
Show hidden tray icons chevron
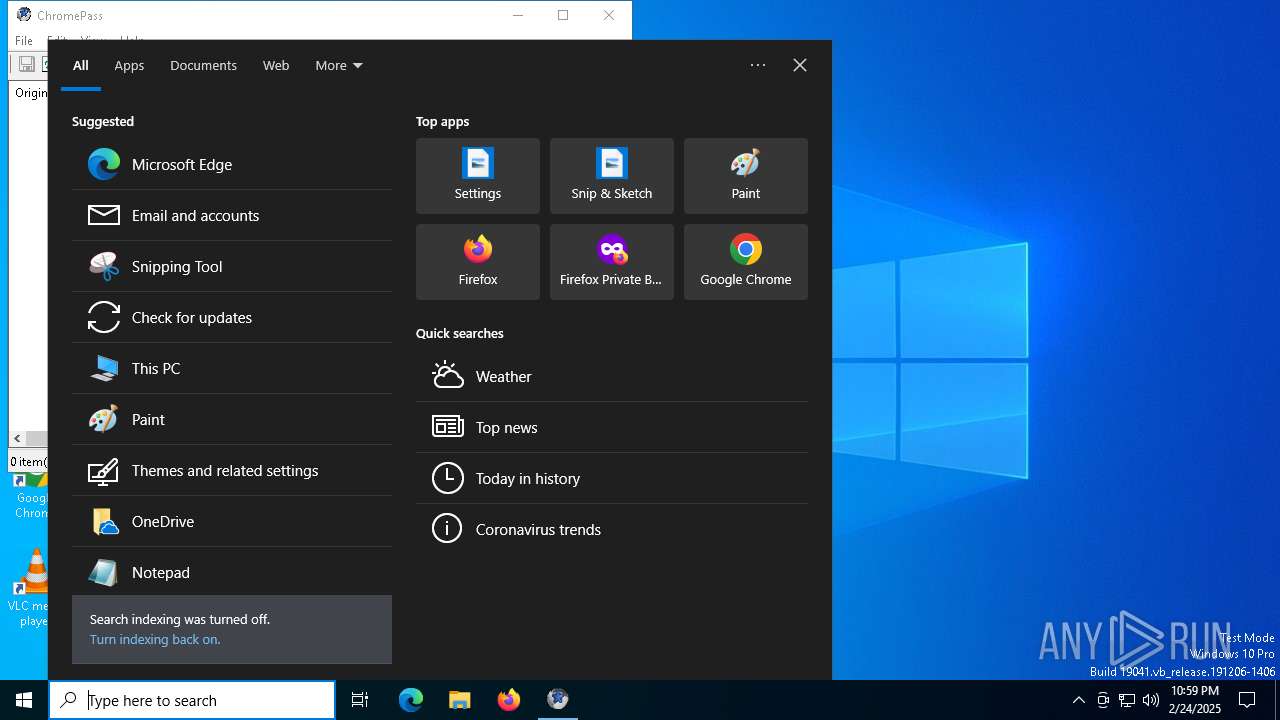1079,700
